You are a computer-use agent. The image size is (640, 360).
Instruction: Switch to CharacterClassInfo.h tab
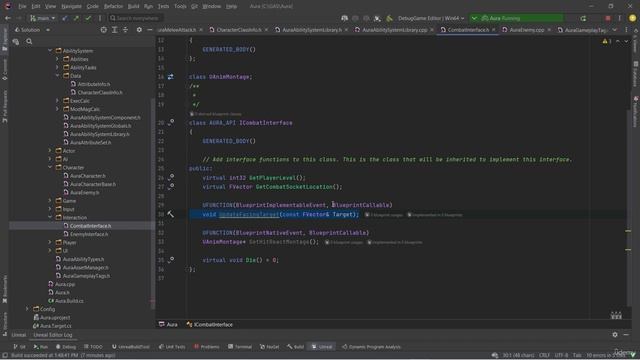point(239,30)
